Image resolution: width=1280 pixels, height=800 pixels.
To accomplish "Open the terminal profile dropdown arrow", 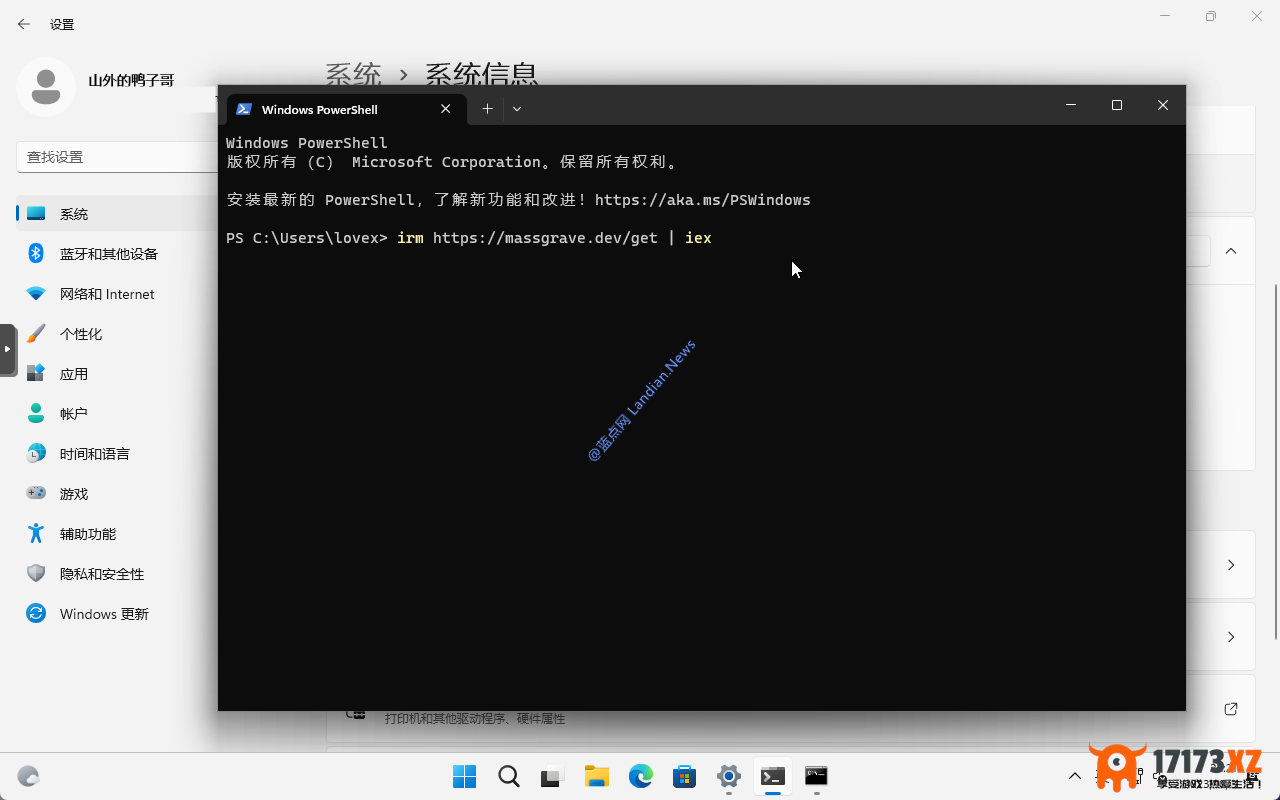I will click(x=517, y=109).
